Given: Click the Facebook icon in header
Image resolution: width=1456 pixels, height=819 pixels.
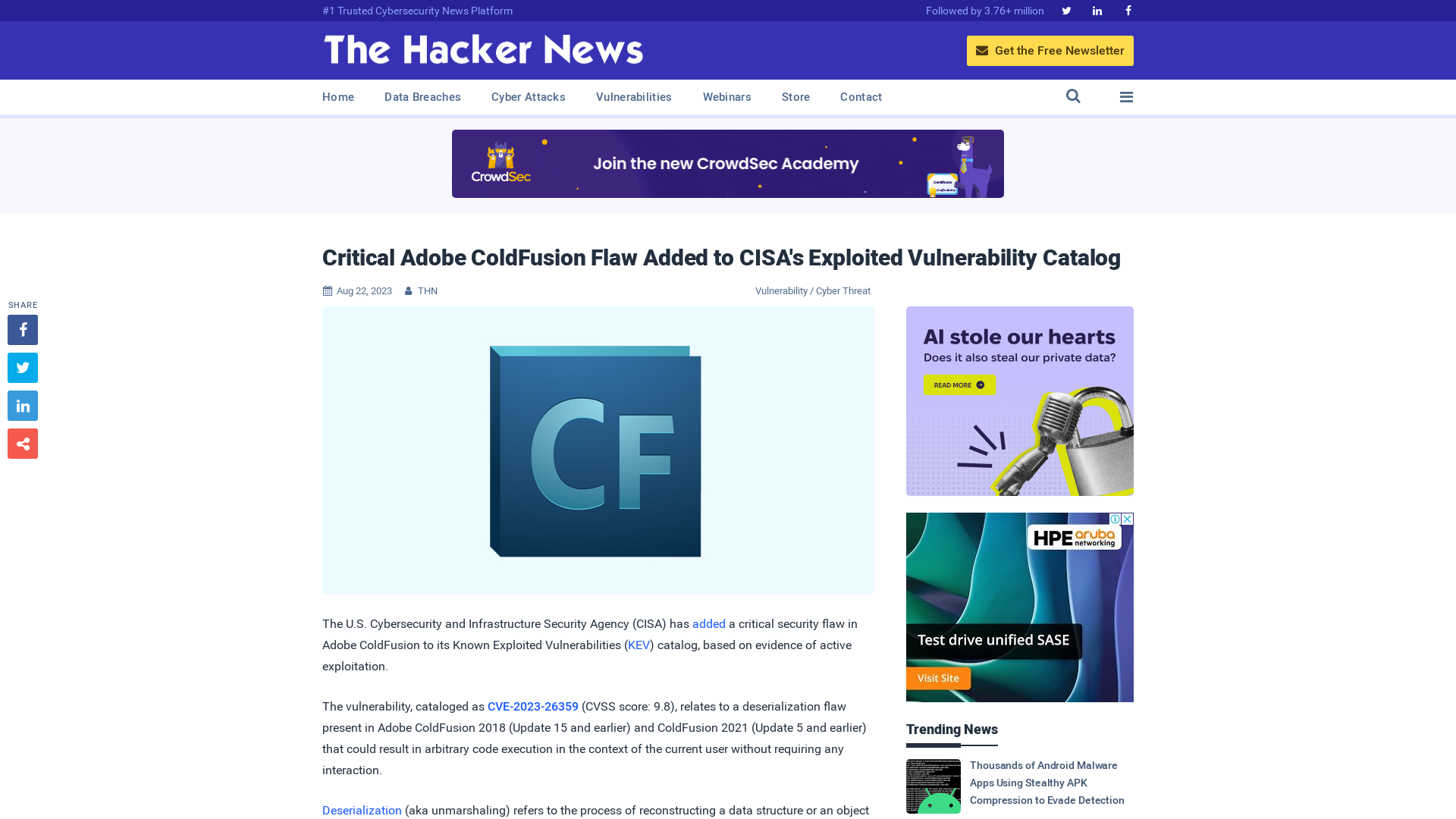Looking at the screenshot, I should pos(1128,10).
